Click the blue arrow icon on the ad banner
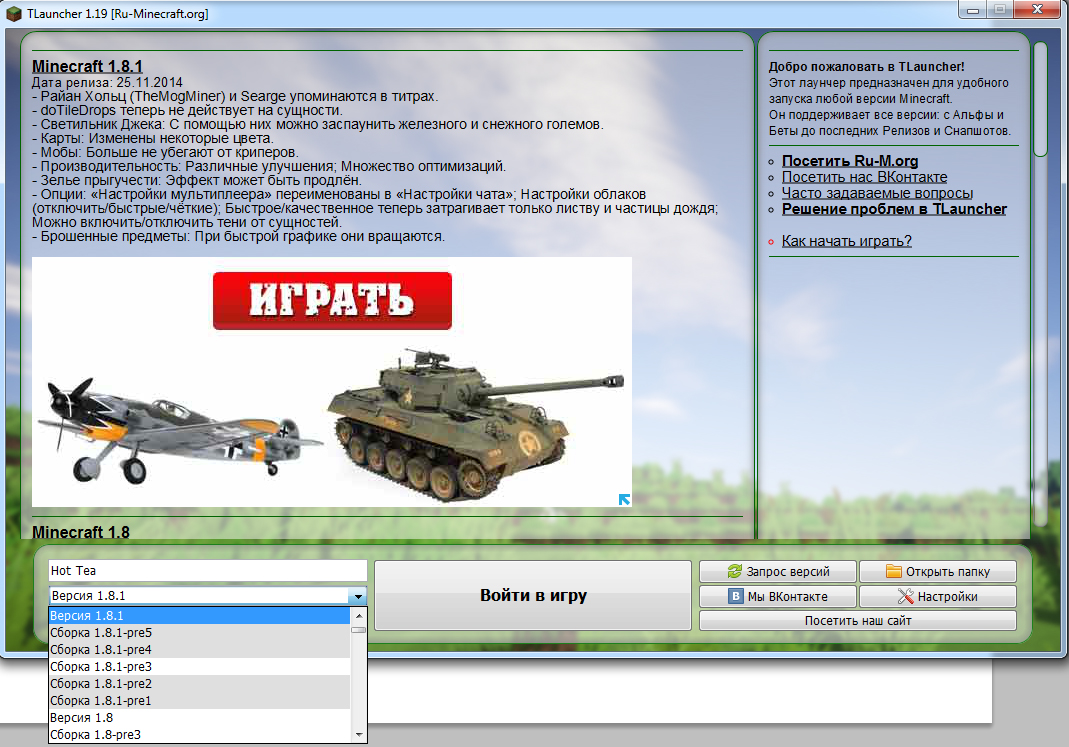 (624, 500)
